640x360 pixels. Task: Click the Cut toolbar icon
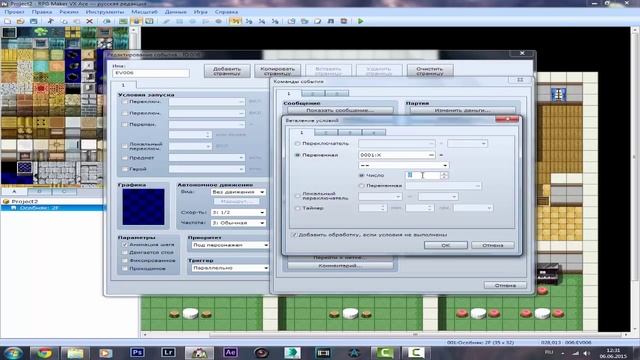[x=51, y=21]
